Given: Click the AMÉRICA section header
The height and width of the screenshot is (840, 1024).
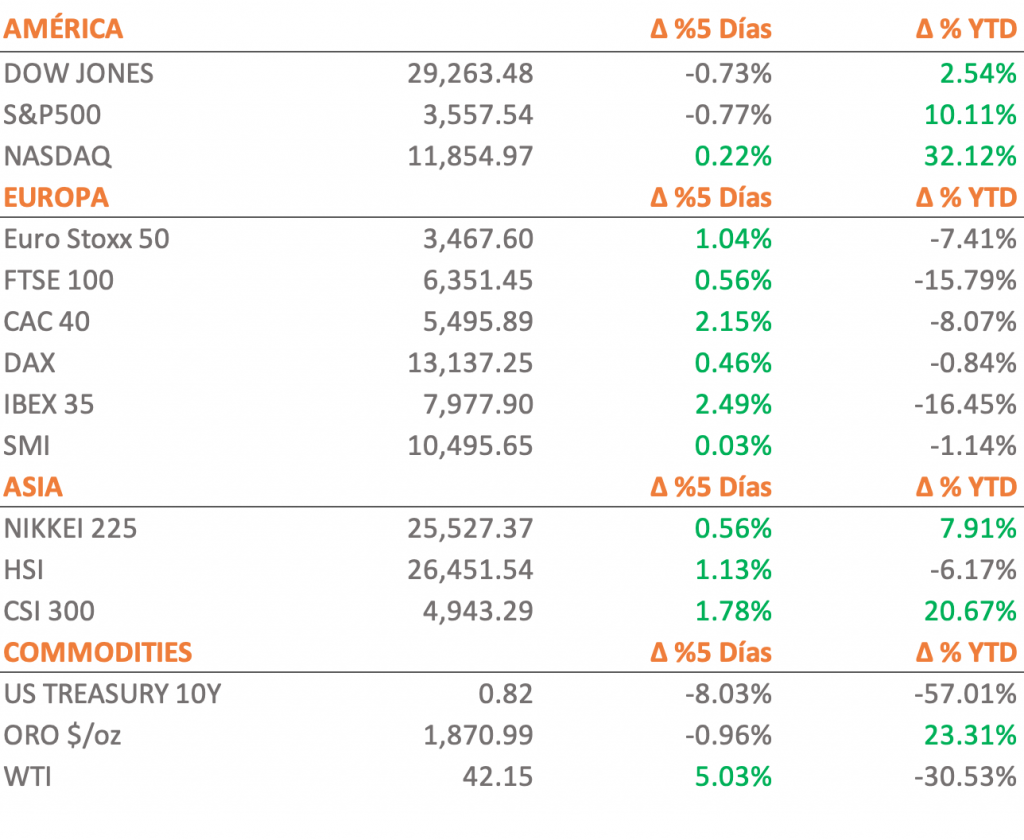Looking at the screenshot, I should coord(63,29).
